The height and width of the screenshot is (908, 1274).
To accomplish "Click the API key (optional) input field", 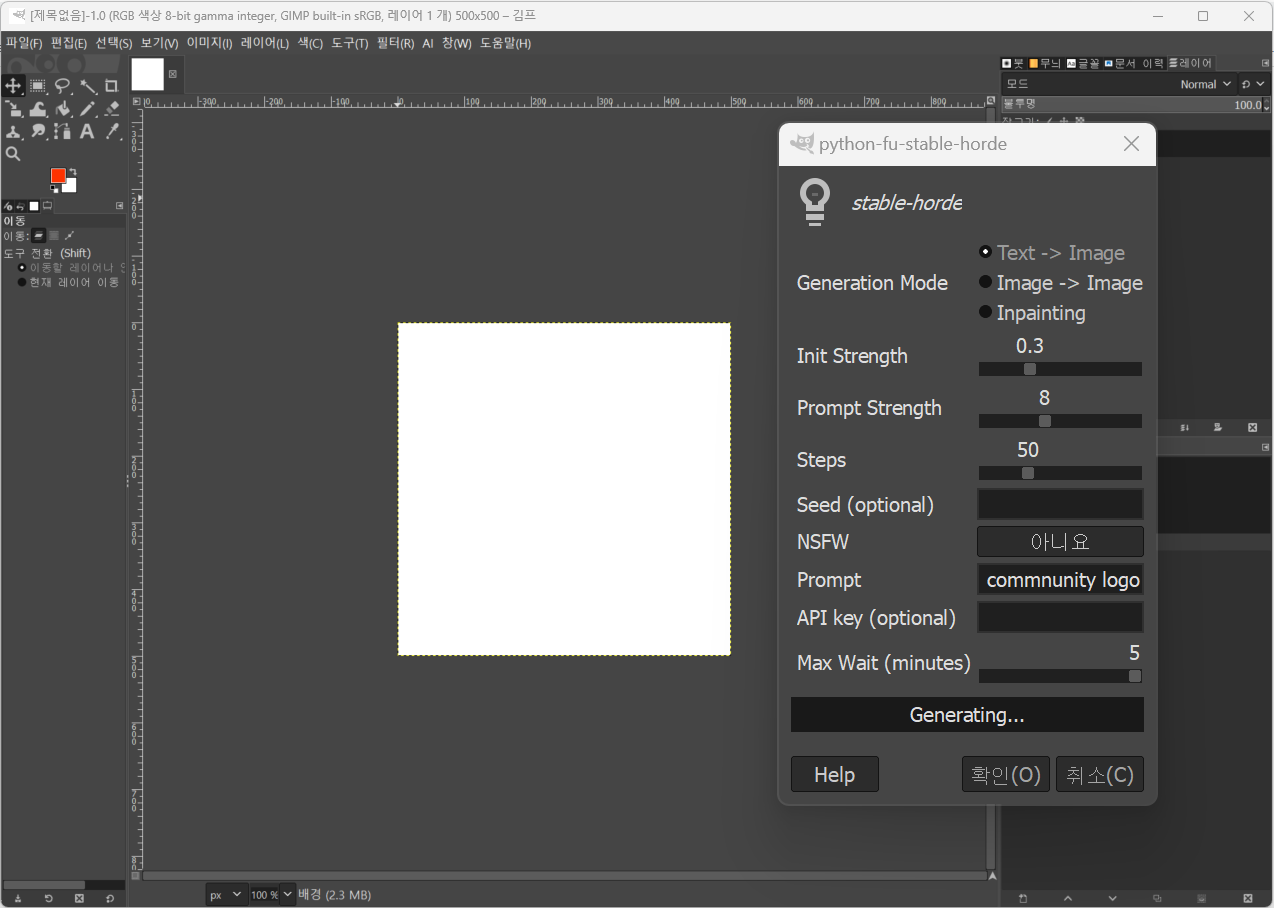I will pos(1060,618).
